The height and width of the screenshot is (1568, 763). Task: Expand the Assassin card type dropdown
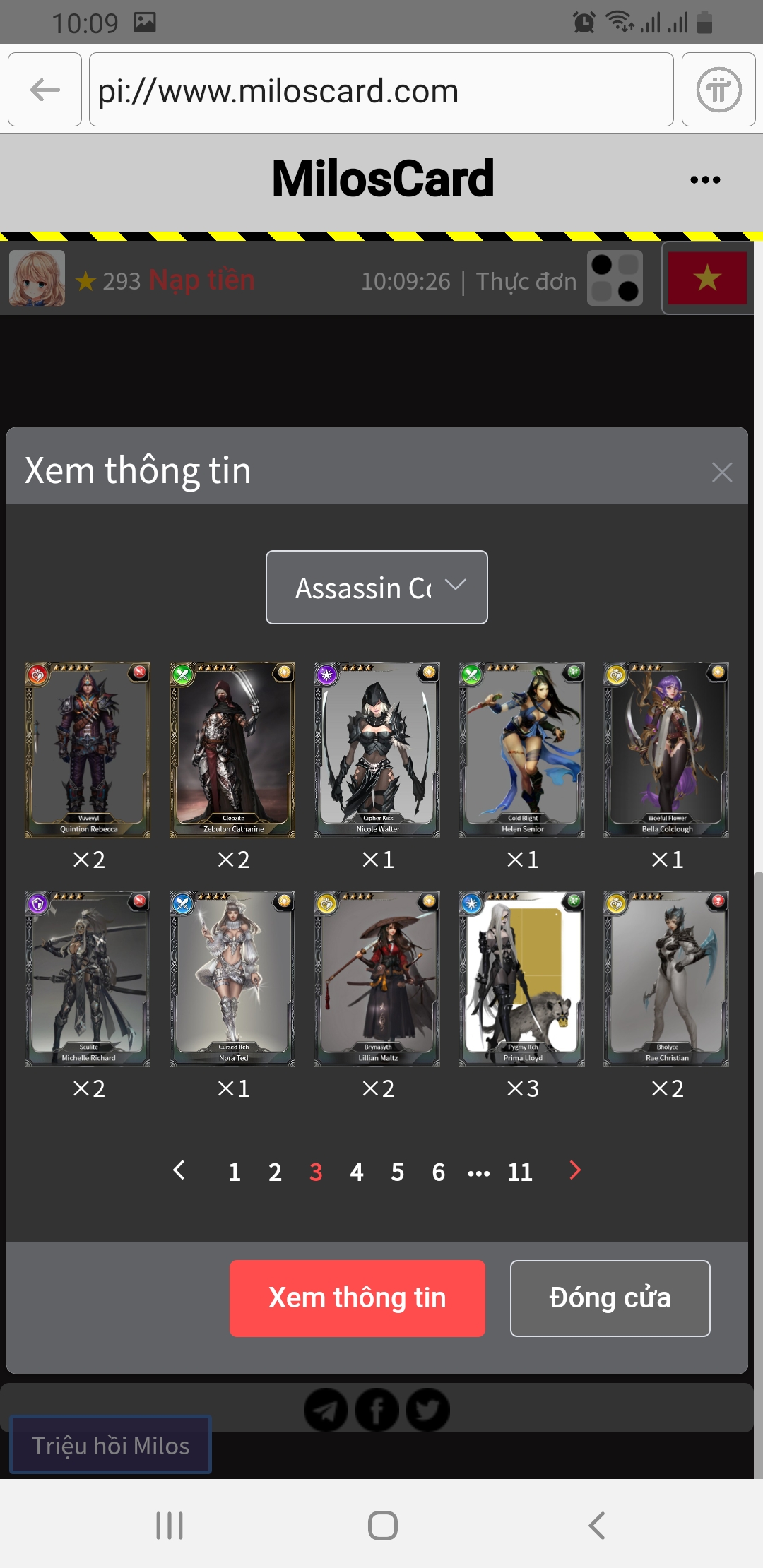point(377,587)
